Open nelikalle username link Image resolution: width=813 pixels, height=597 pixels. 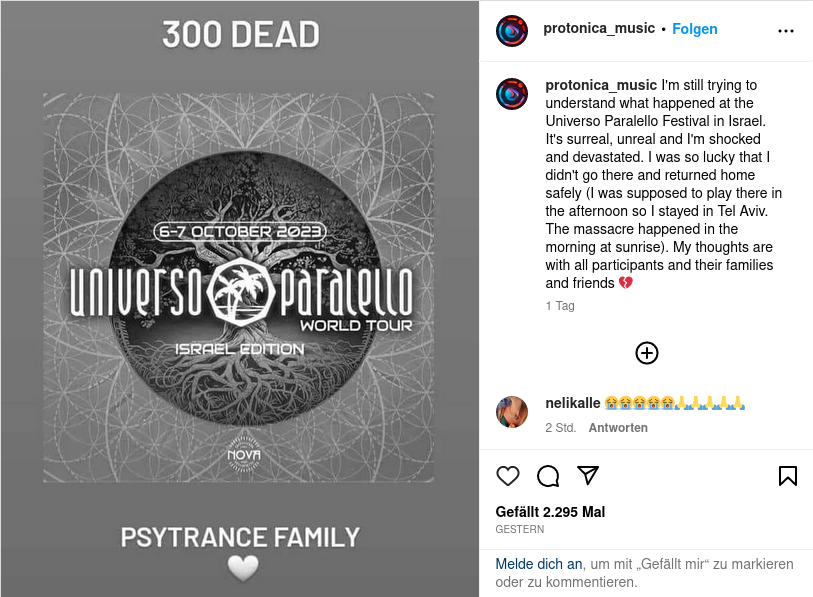point(572,403)
